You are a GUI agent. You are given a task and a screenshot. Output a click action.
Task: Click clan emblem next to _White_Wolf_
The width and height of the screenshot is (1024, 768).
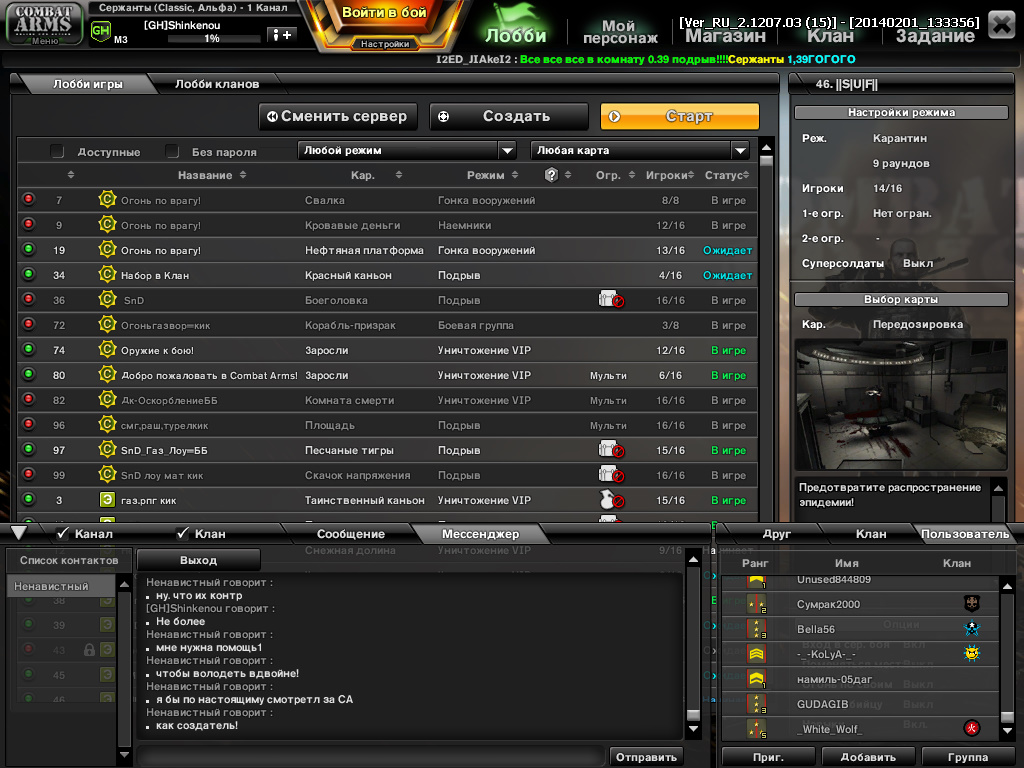tap(972, 728)
